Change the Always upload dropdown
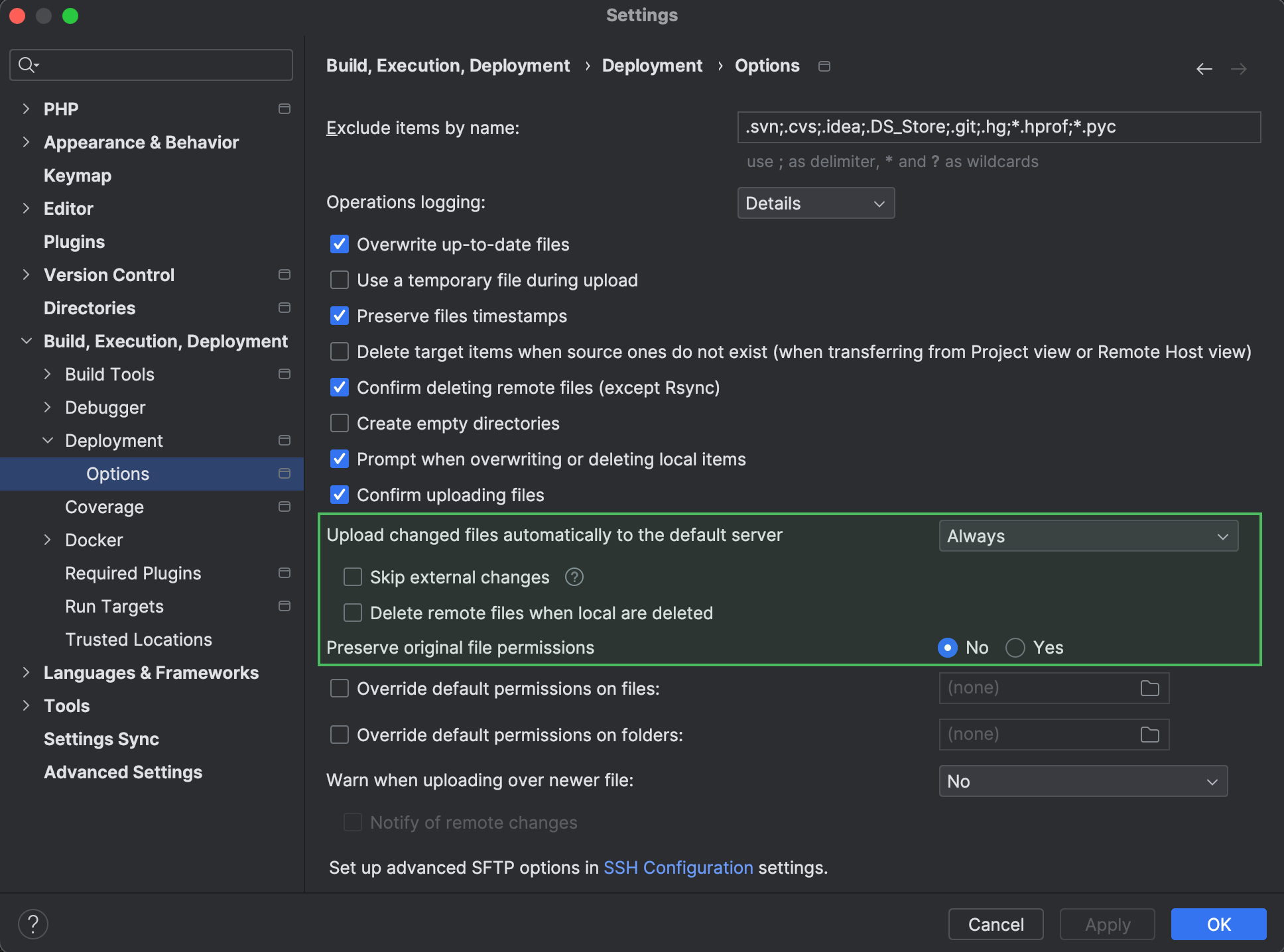Screen dimensions: 1284x952 tap(1087, 536)
